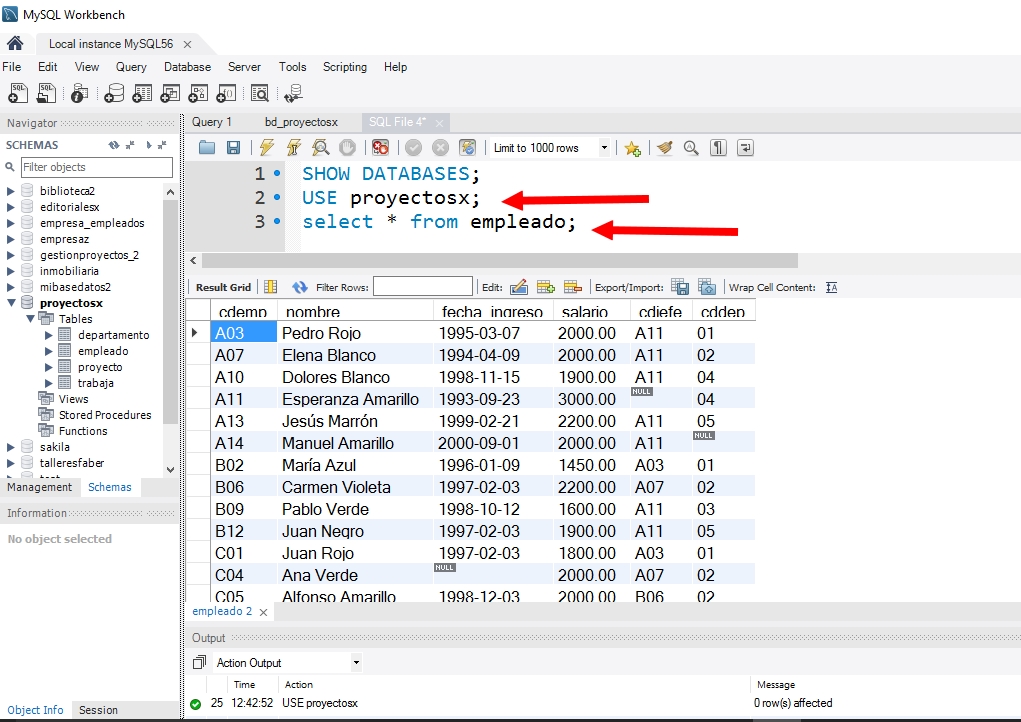Save the script with floppy disk icon
This screenshot has width=1021, height=722.
[x=233, y=148]
